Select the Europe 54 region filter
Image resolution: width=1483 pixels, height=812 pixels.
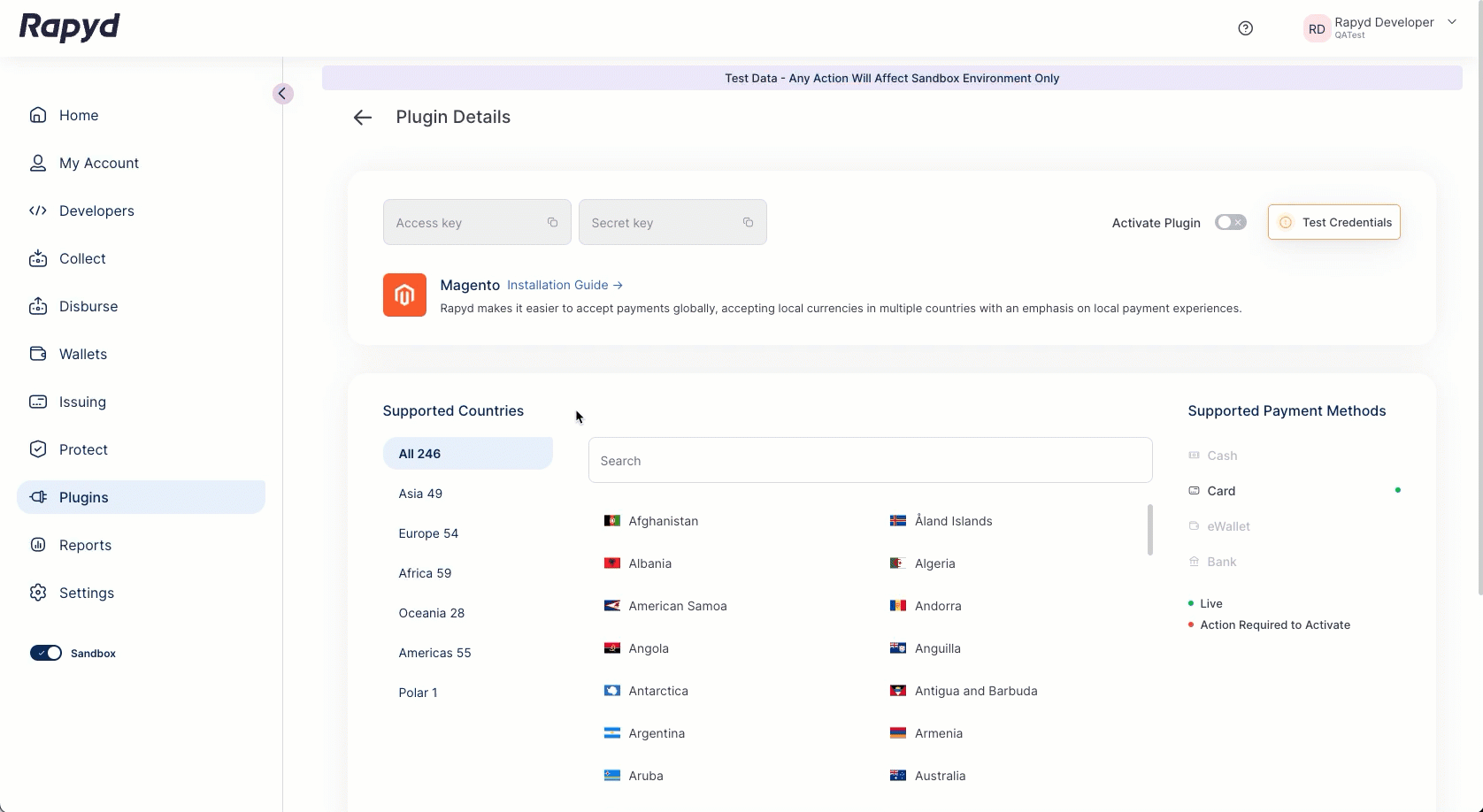tap(428, 533)
